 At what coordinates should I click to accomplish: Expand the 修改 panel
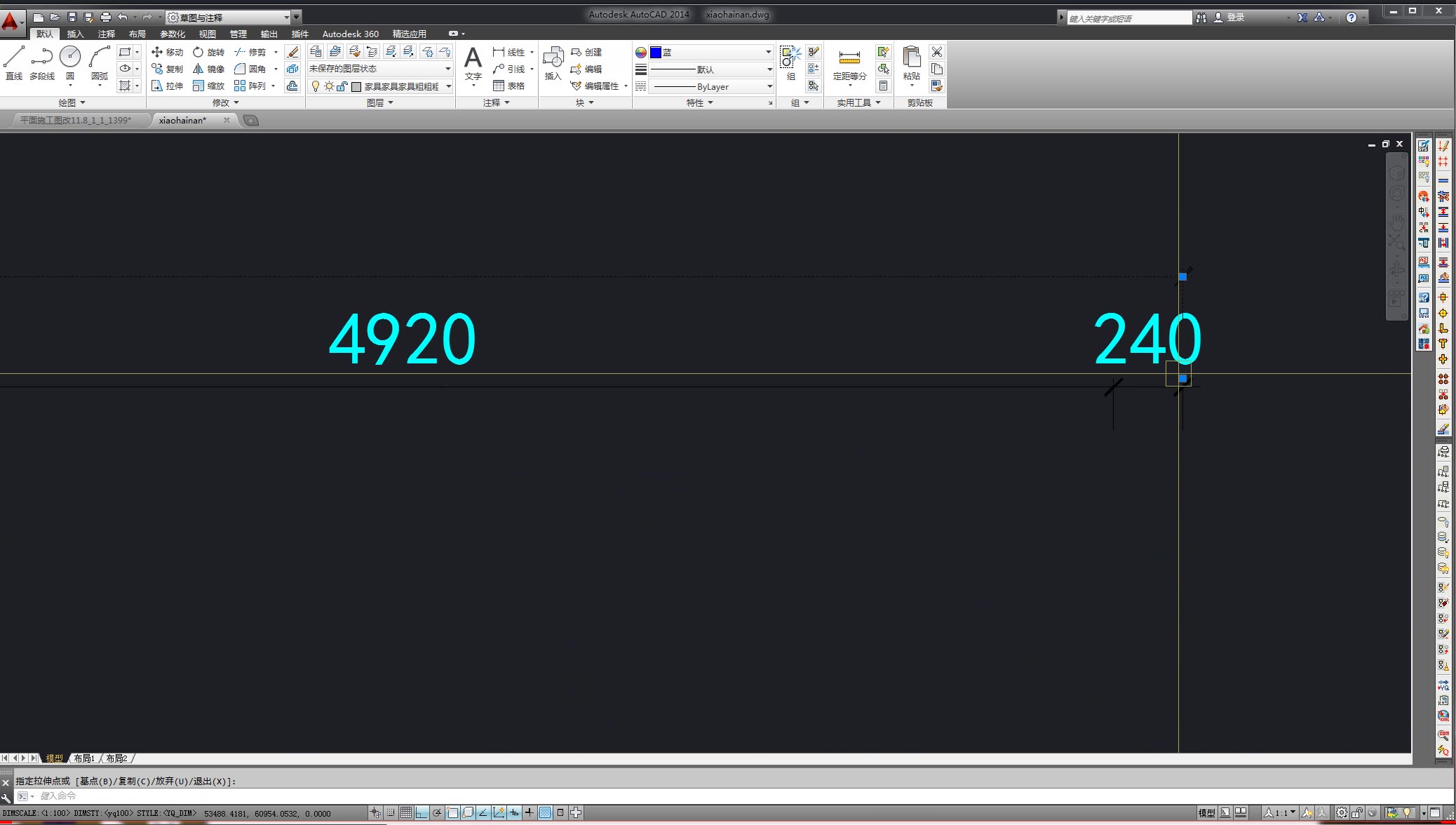tap(226, 102)
